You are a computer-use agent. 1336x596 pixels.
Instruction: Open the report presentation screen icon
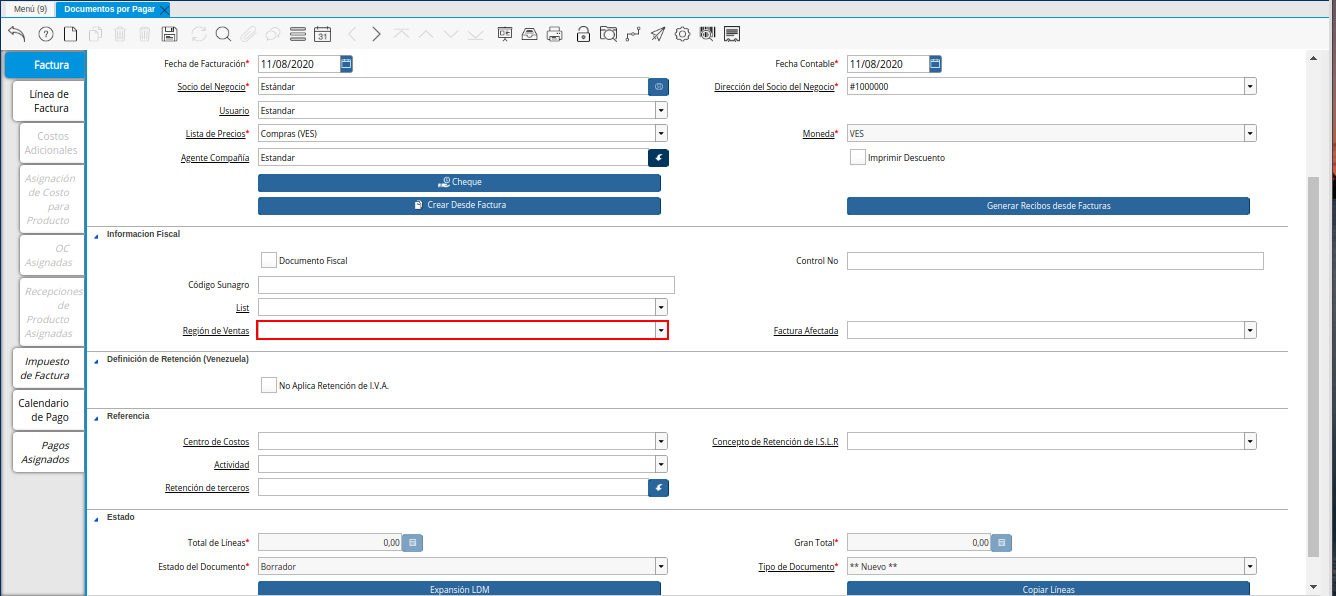[x=504, y=34]
